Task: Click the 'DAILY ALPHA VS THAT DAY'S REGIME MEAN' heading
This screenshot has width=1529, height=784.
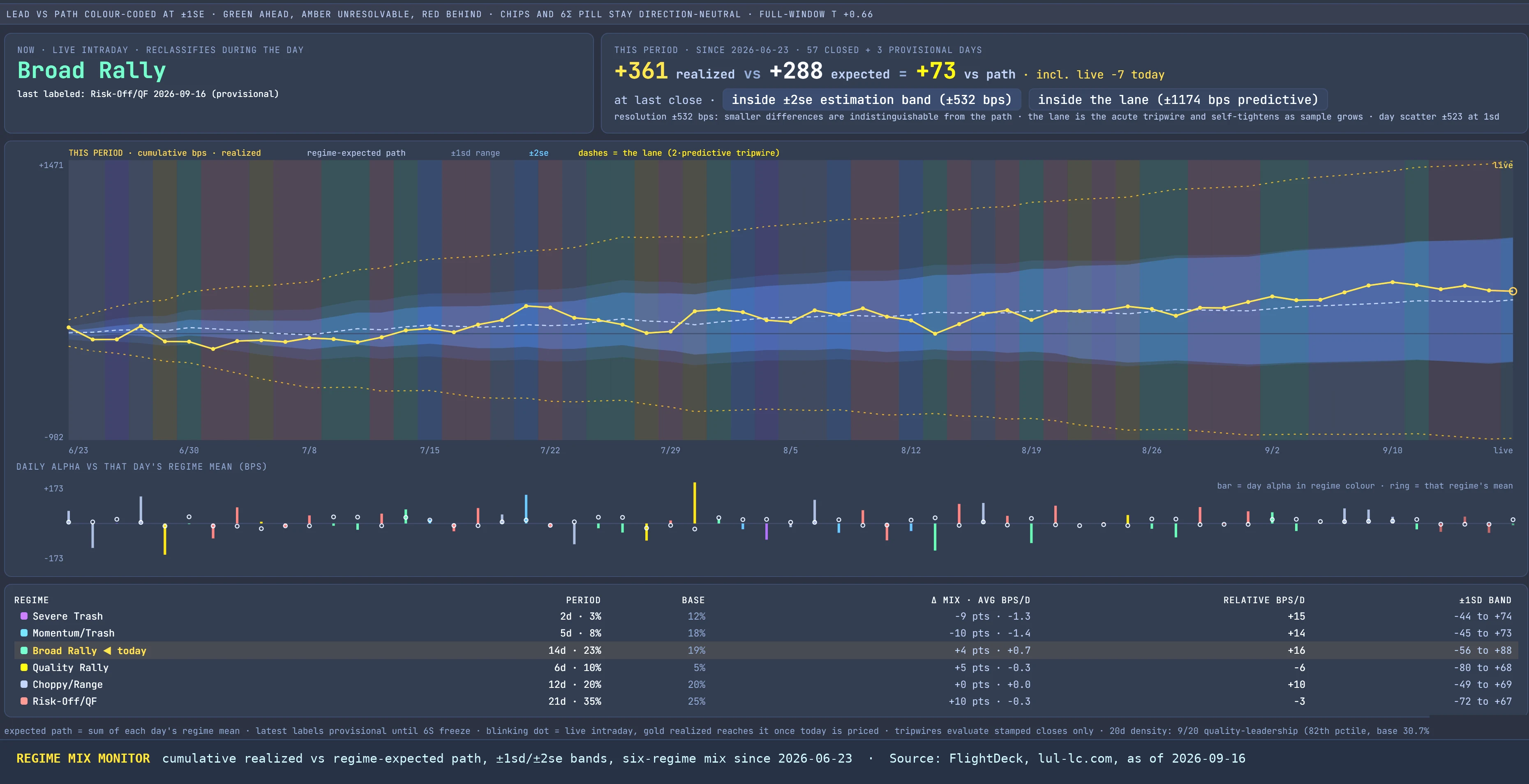Action: 141,466
